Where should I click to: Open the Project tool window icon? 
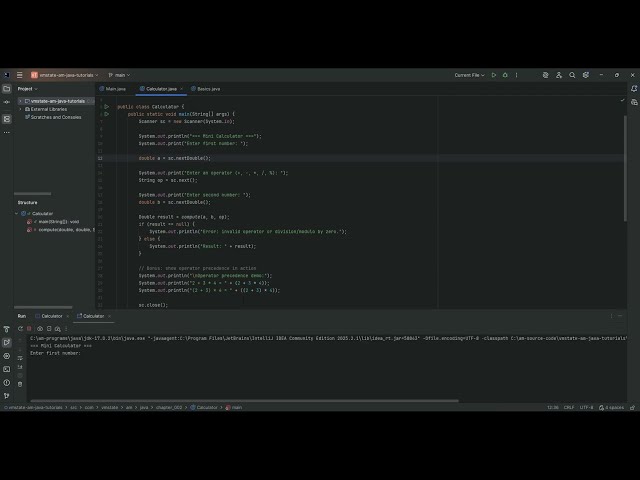(x=7, y=89)
